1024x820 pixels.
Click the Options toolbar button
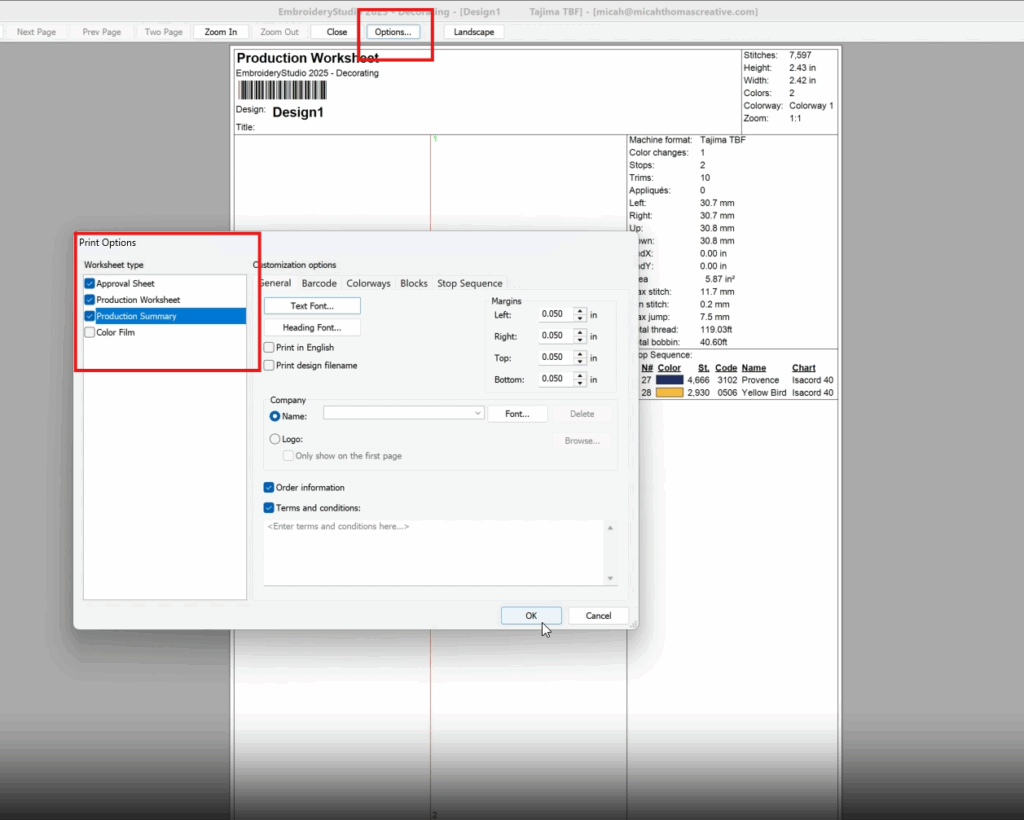click(393, 32)
